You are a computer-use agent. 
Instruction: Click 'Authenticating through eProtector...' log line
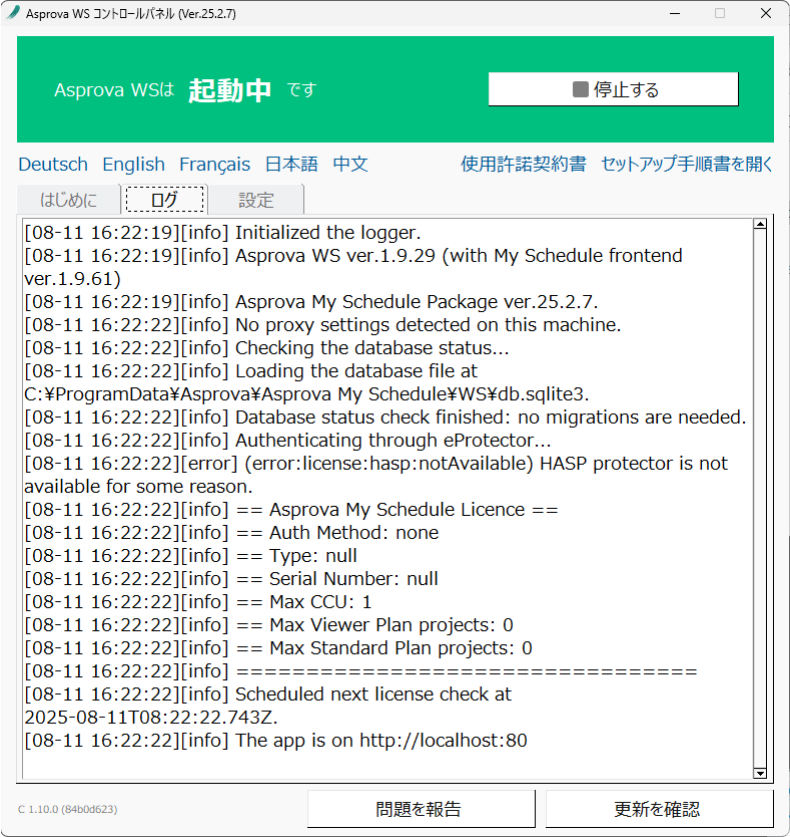click(288, 440)
